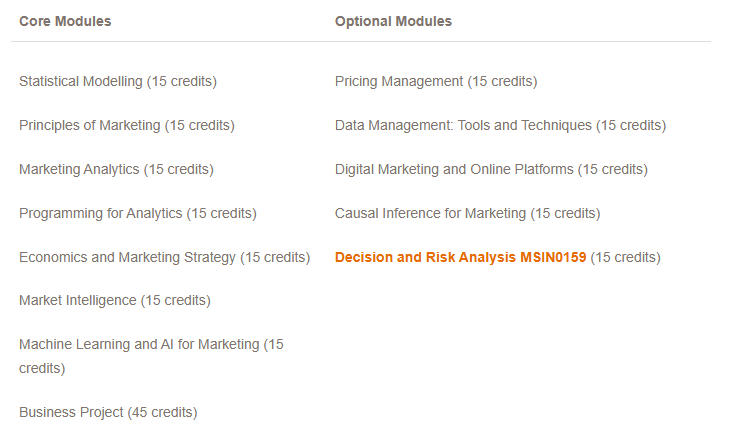Click Causal Inference for Marketing entry
This screenshot has height=440, width=731.
click(x=468, y=213)
